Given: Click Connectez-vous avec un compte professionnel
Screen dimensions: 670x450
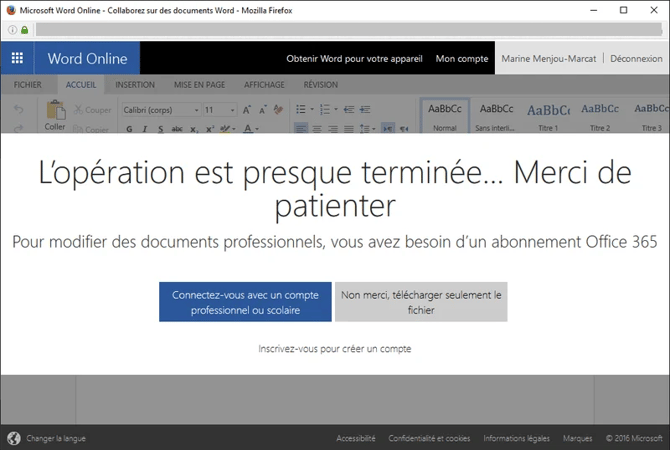Looking at the screenshot, I should tap(245, 302).
